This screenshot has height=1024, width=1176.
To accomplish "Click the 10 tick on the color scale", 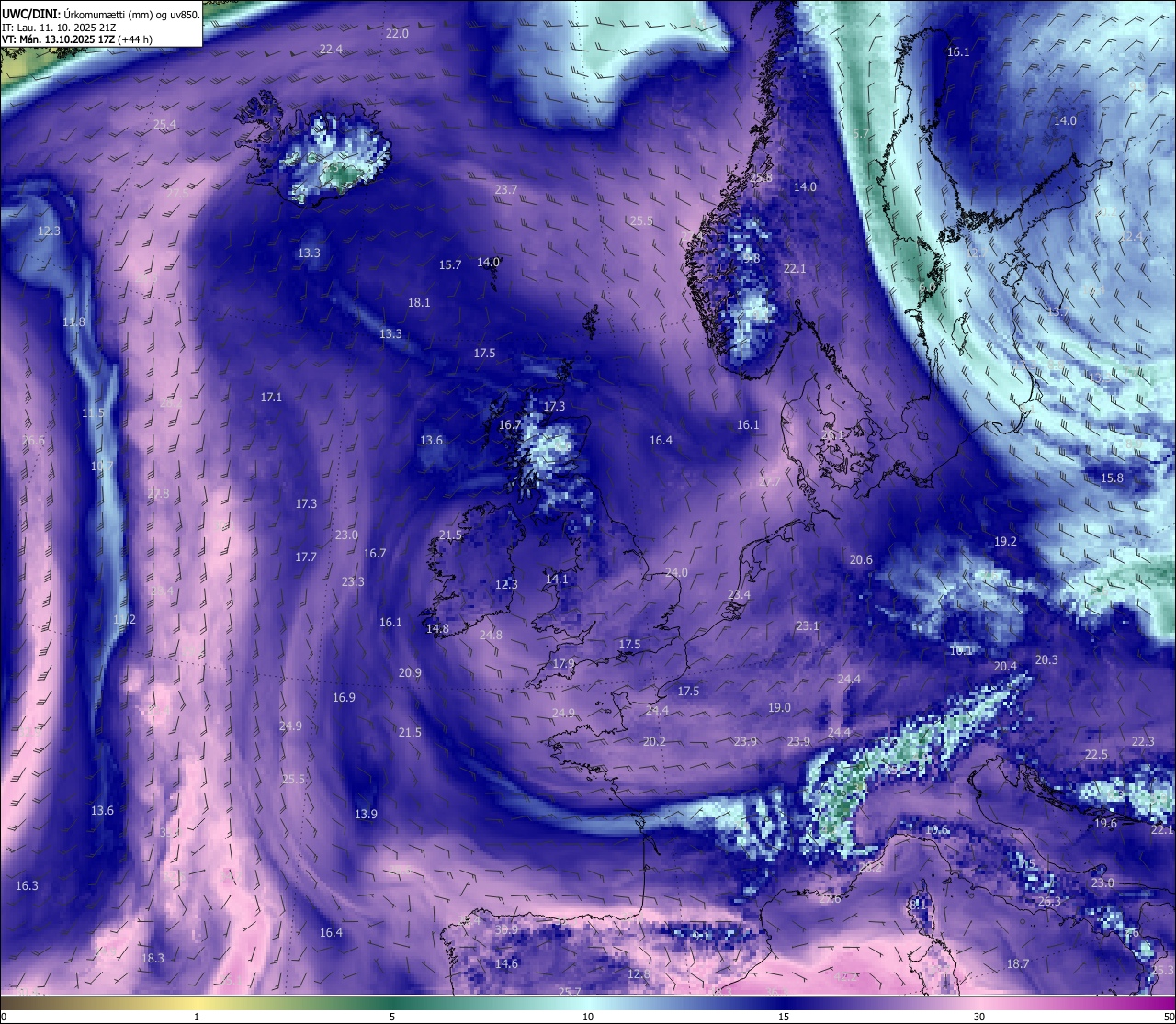I will (588, 1017).
